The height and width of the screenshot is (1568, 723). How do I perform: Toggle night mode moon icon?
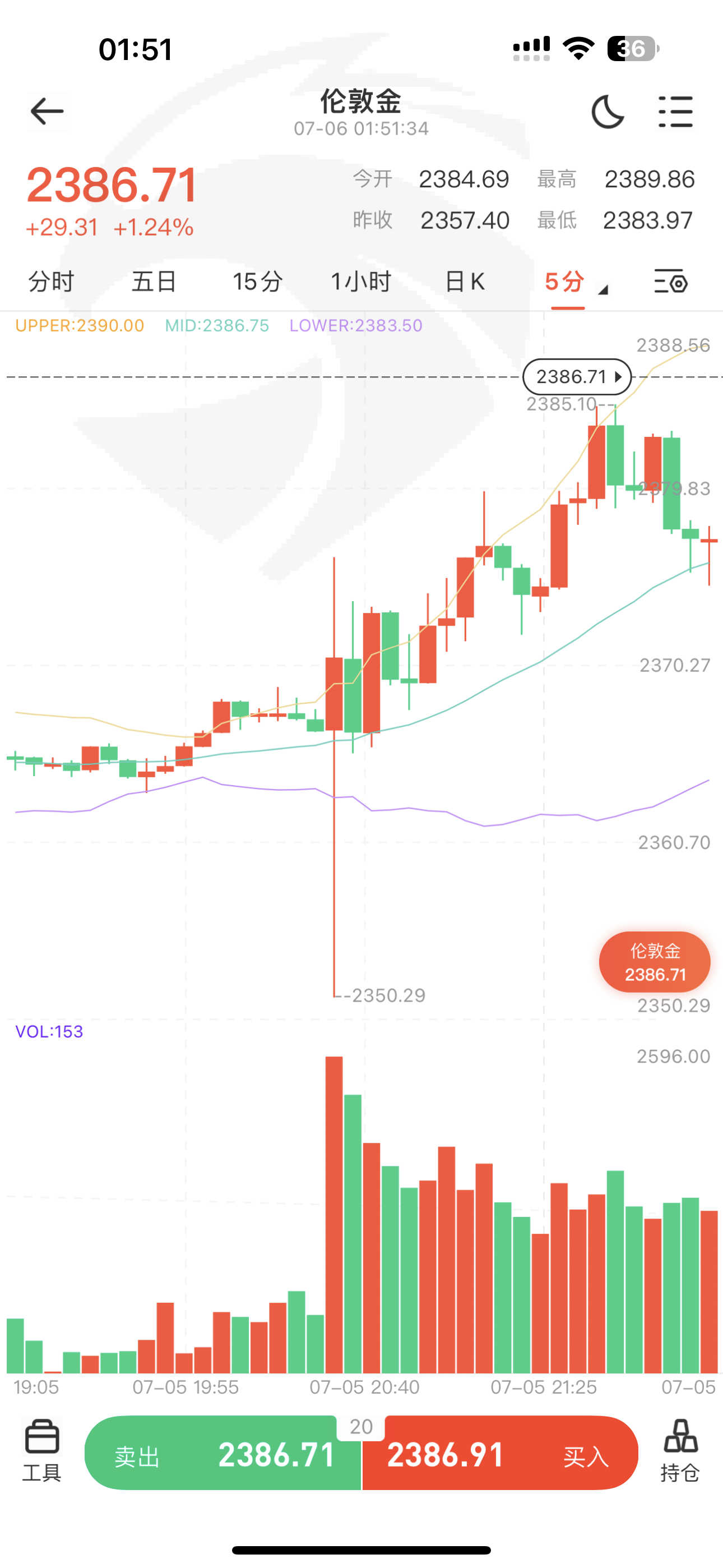(608, 112)
